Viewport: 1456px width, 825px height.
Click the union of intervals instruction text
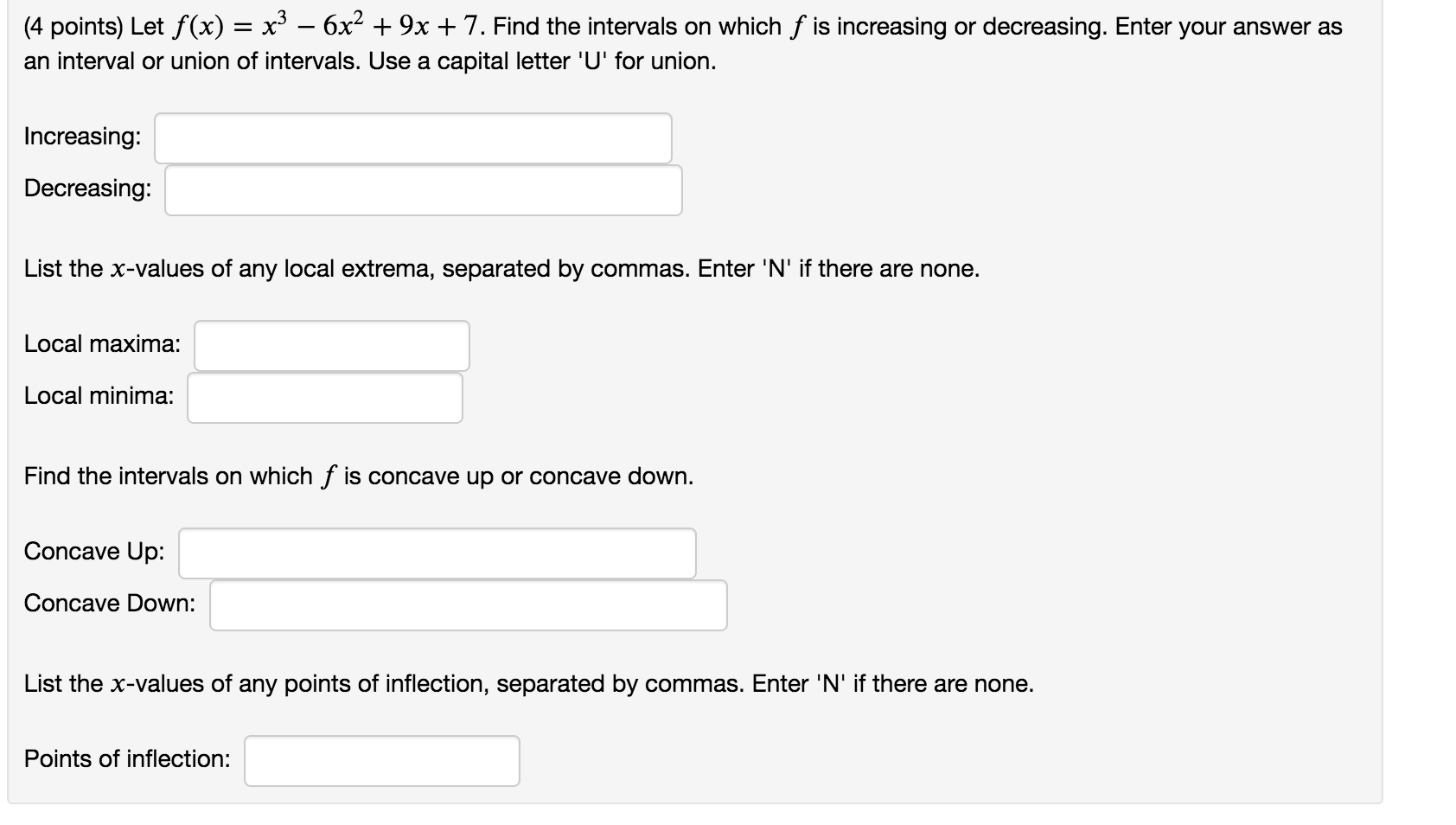pyautogui.click(x=370, y=61)
